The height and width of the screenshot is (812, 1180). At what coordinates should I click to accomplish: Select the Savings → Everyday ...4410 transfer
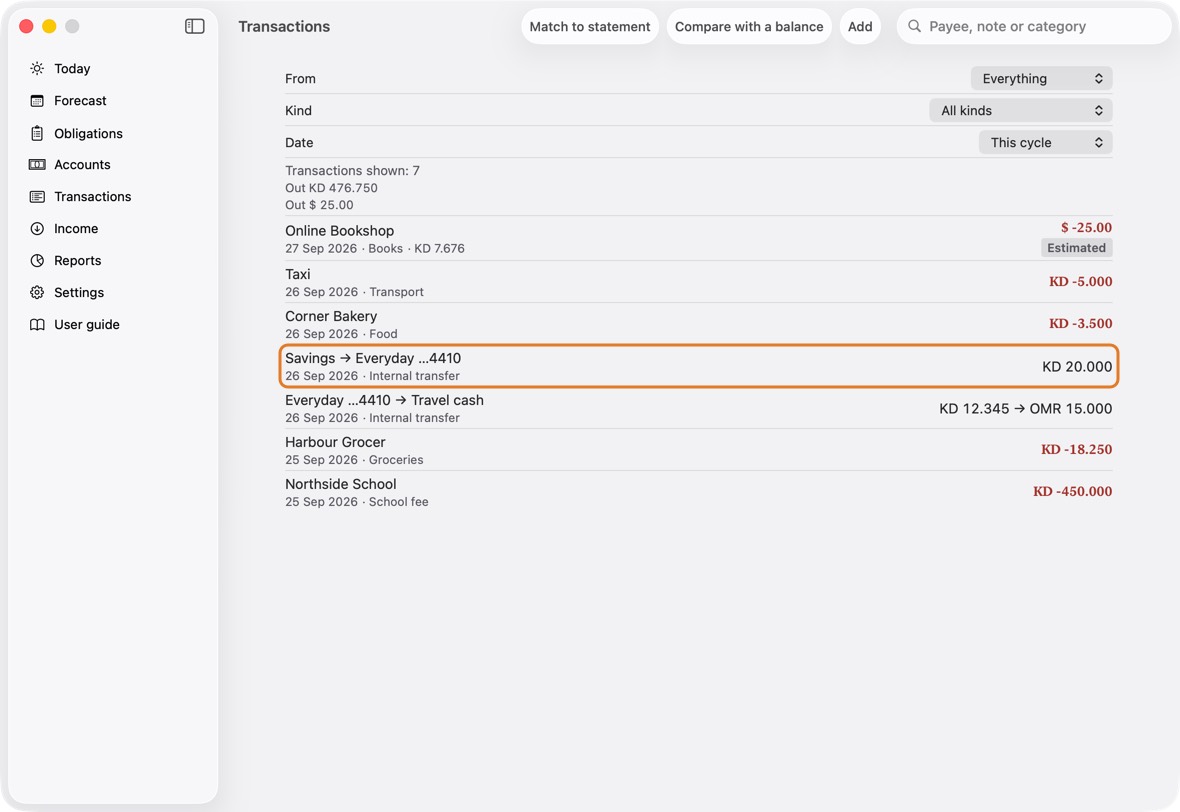[698, 366]
